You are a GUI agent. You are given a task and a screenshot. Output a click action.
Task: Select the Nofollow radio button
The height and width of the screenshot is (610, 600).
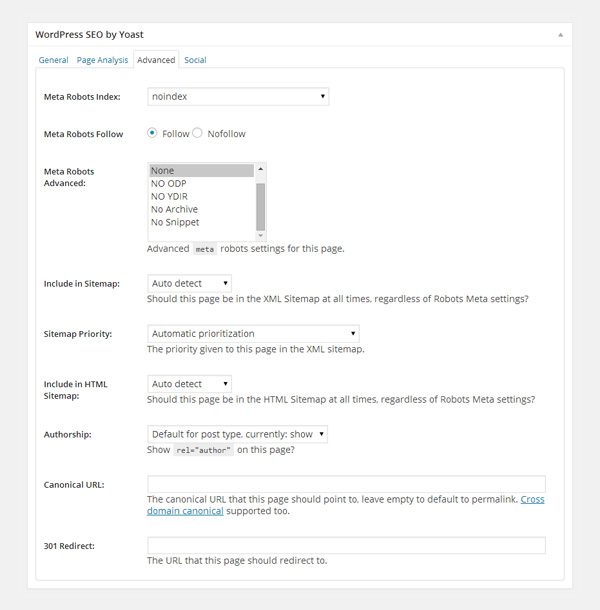click(x=197, y=133)
